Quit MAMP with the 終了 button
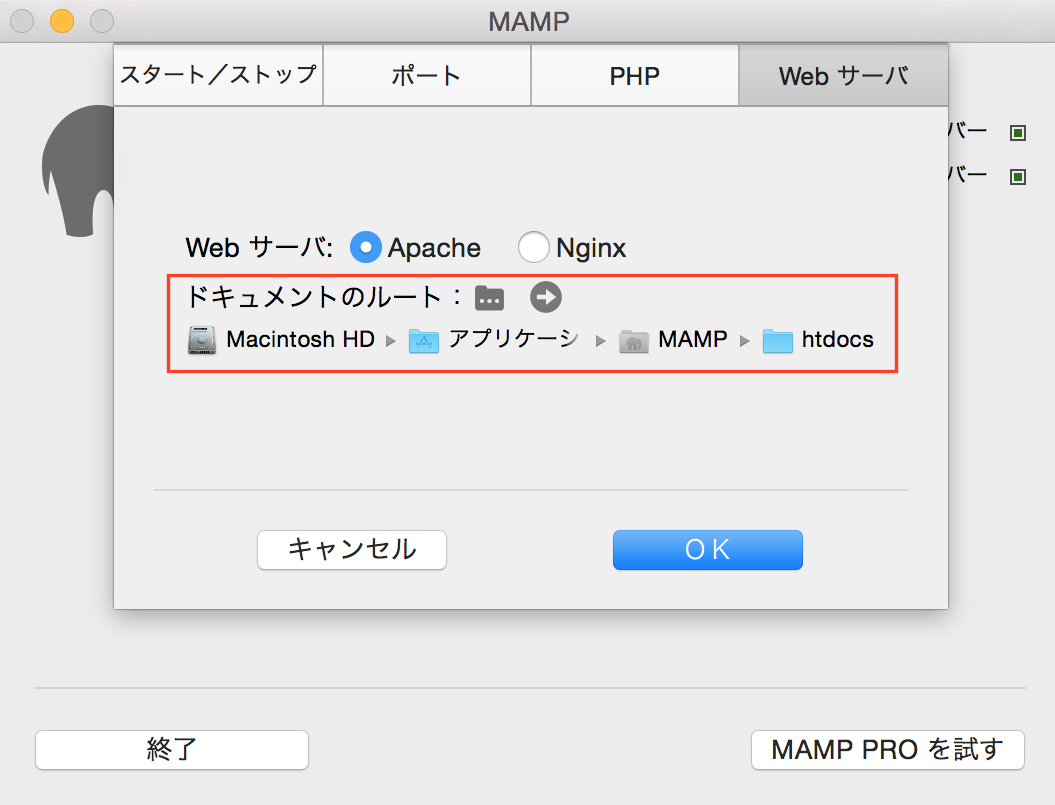Screen dimensions: 1055x805 (172, 749)
